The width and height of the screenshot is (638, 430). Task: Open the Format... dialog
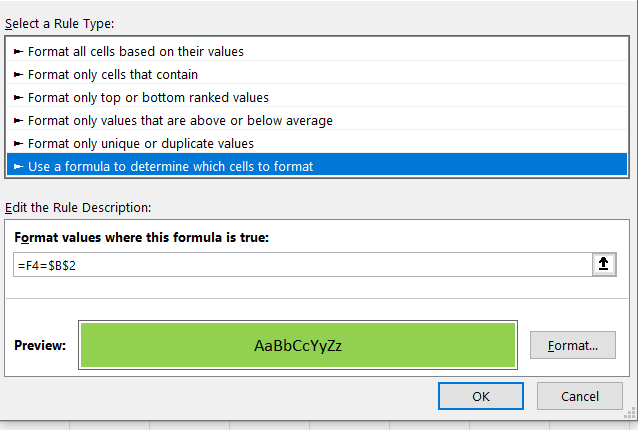click(573, 346)
